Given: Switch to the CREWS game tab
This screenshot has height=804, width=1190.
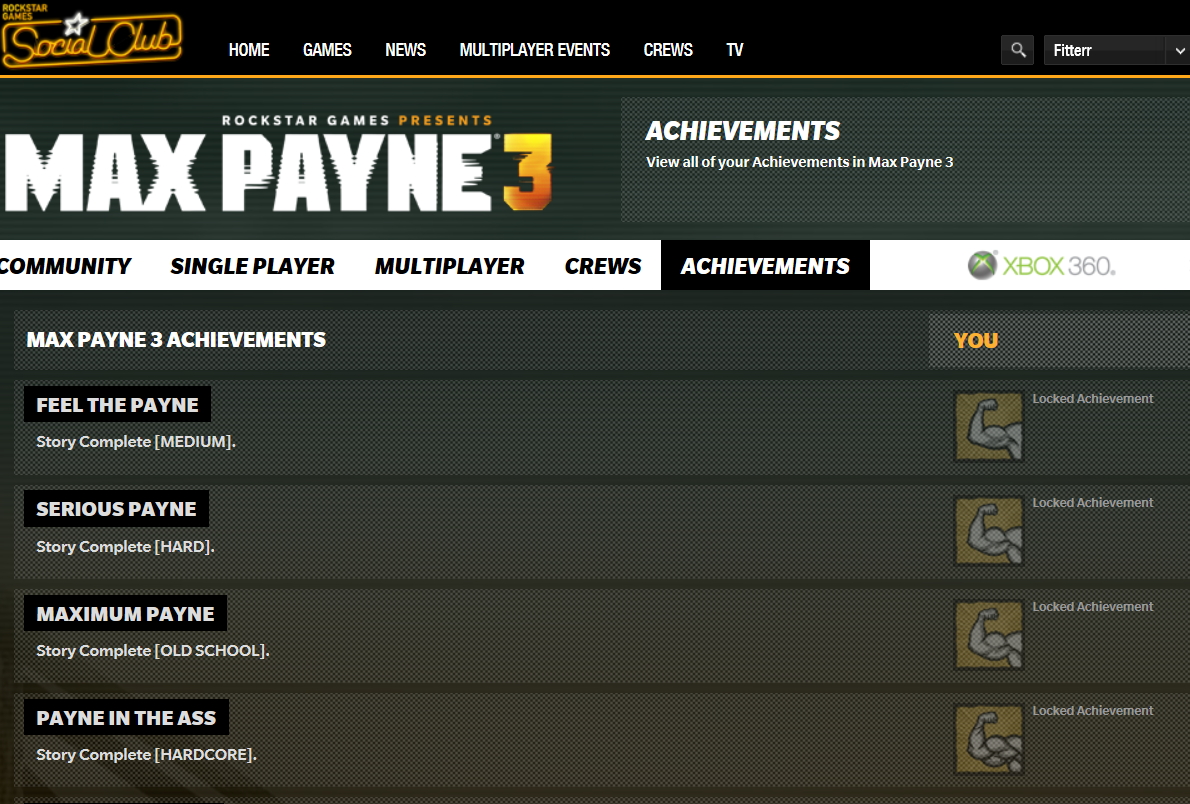Looking at the screenshot, I should tap(603, 266).
